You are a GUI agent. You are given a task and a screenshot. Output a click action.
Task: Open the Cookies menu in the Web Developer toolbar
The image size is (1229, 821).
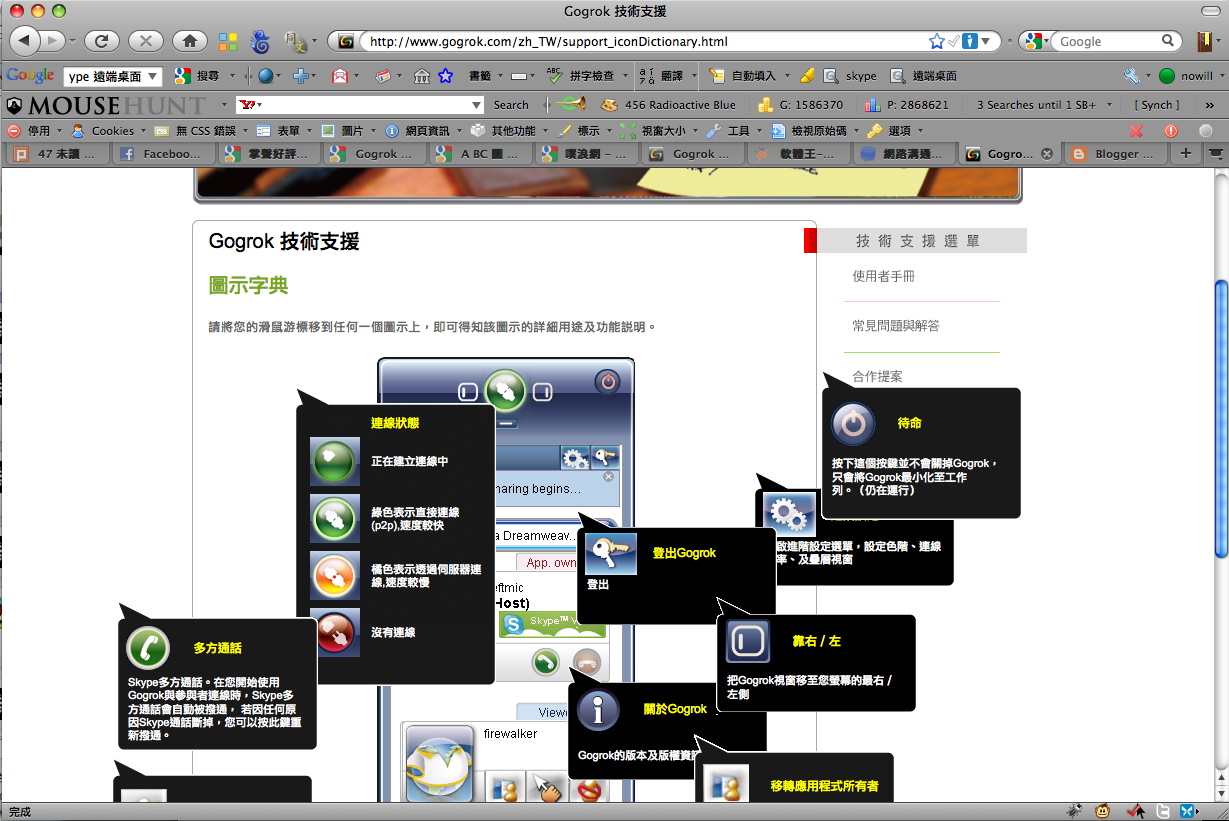coord(108,131)
